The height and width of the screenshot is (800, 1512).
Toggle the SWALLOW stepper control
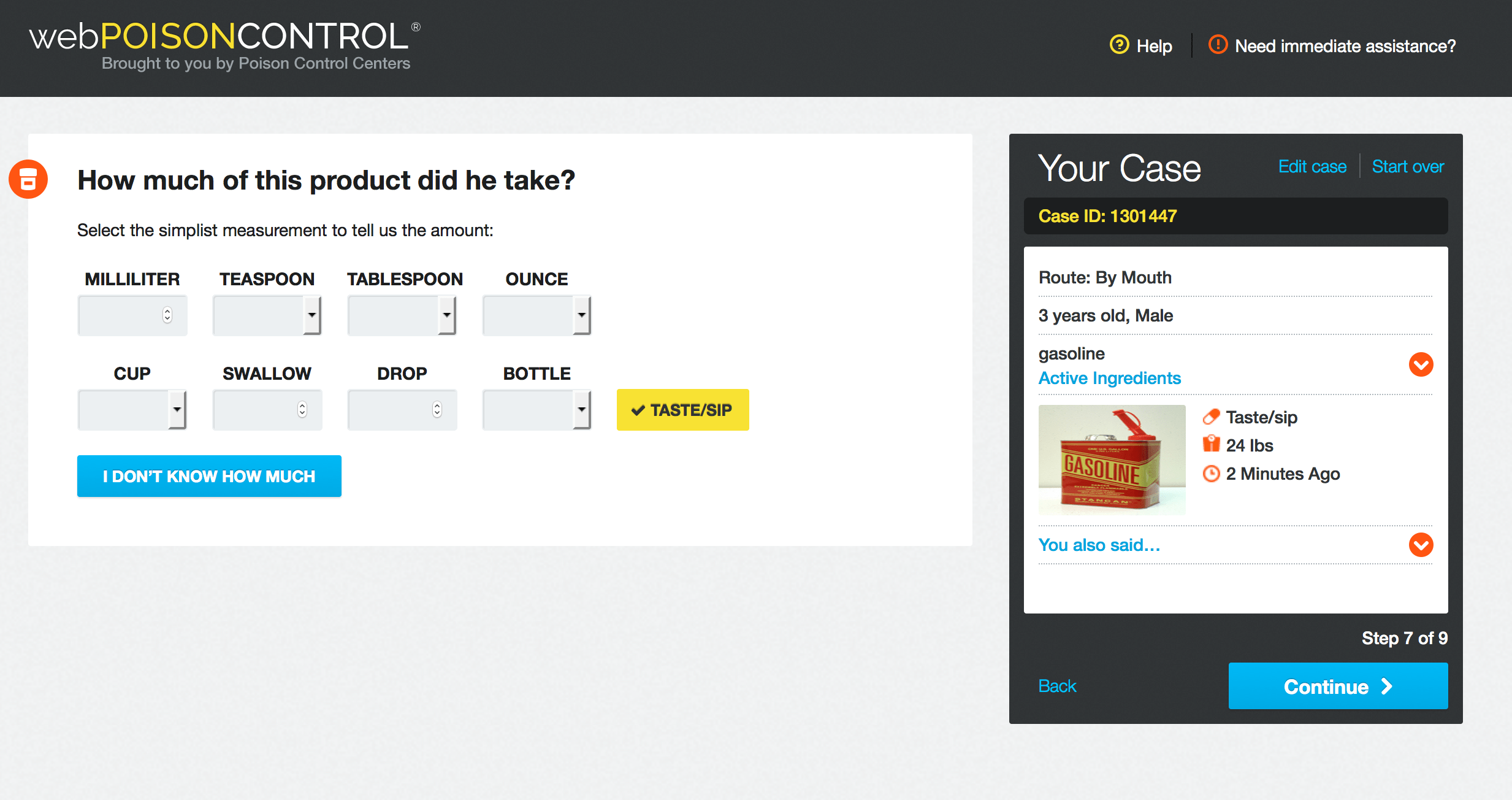300,409
